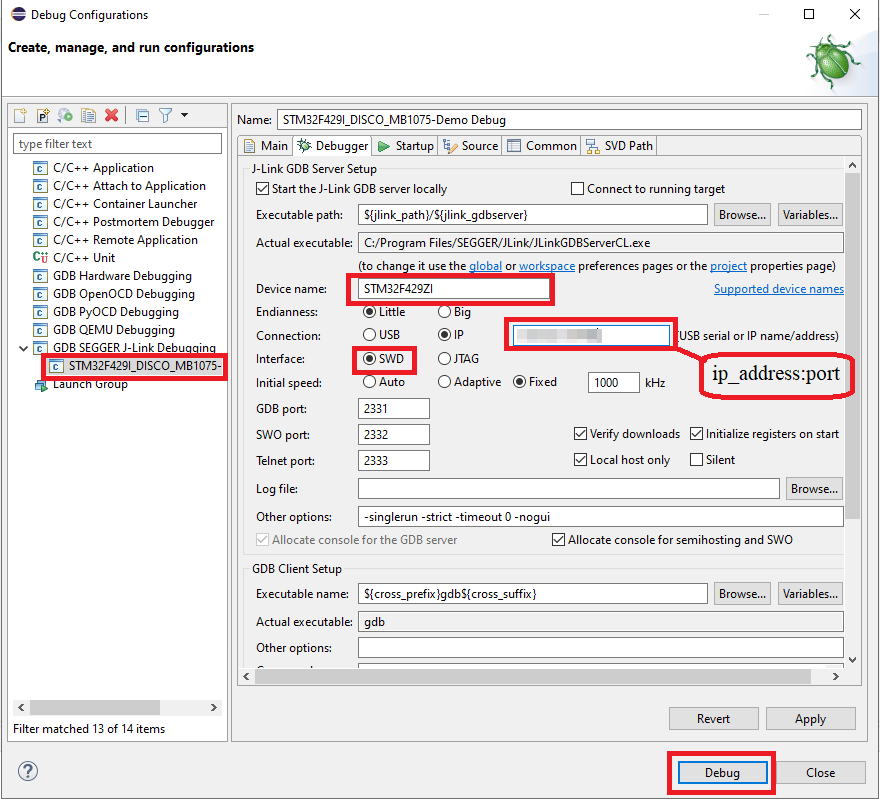The height and width of the screenshot is (801, 880).
Task: Toggle the Silent checkbox
Action: click(697, 460)
